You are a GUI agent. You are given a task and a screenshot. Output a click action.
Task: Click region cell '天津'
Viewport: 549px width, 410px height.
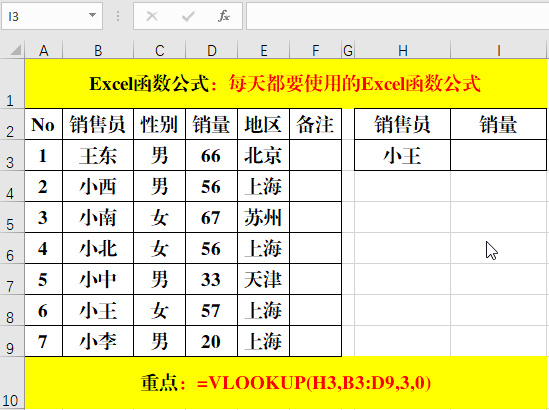[264, 279]
